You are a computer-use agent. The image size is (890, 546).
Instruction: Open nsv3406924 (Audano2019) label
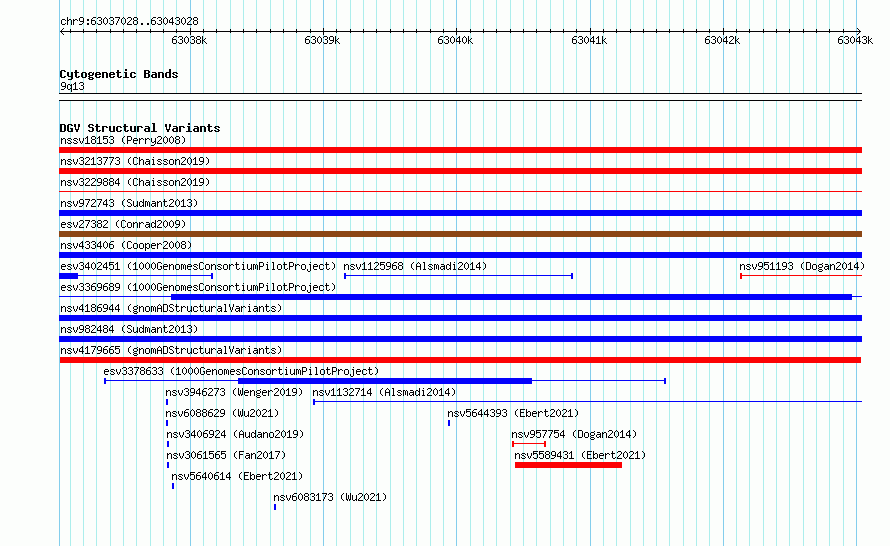tap(235, 434)
